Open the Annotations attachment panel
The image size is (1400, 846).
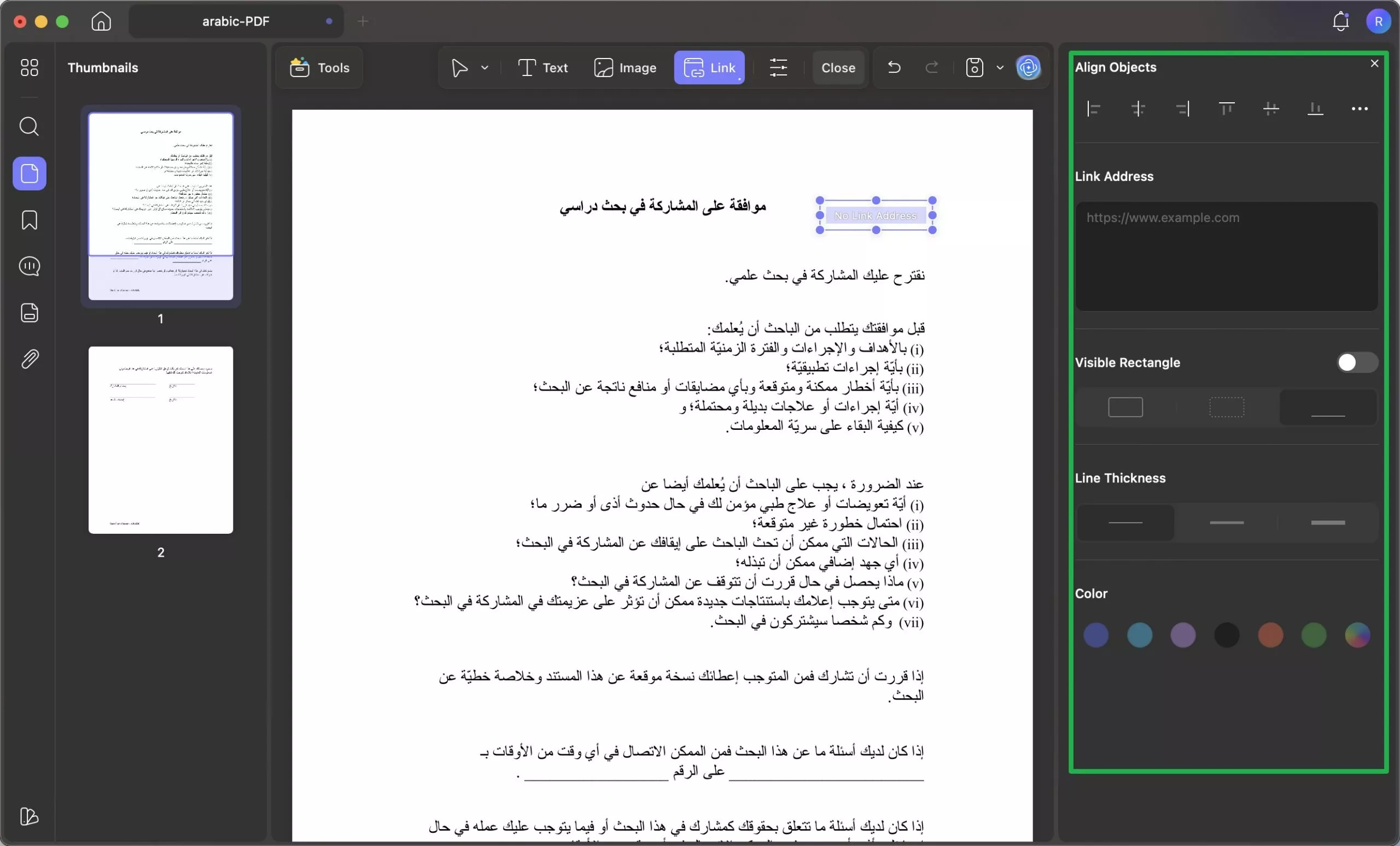pos(30,358)
